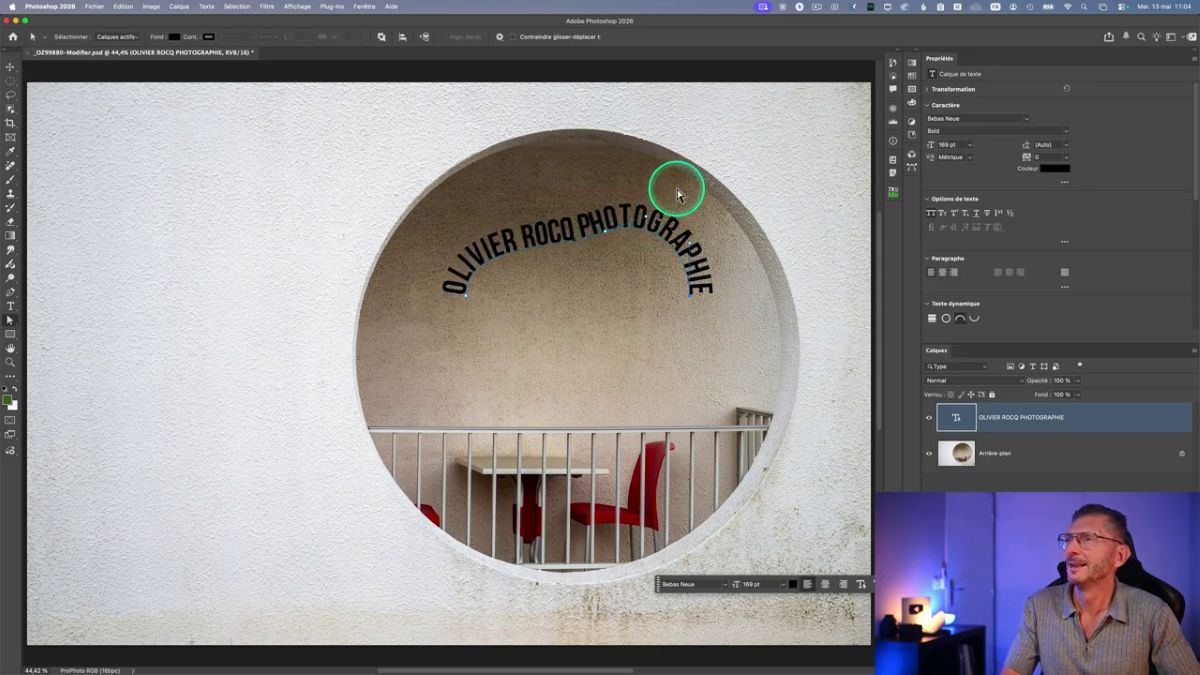Image resolution: width=1200 pixels, height=675 pixels.
Task: Select the Brush tool
Action: [x=10, y=179]
